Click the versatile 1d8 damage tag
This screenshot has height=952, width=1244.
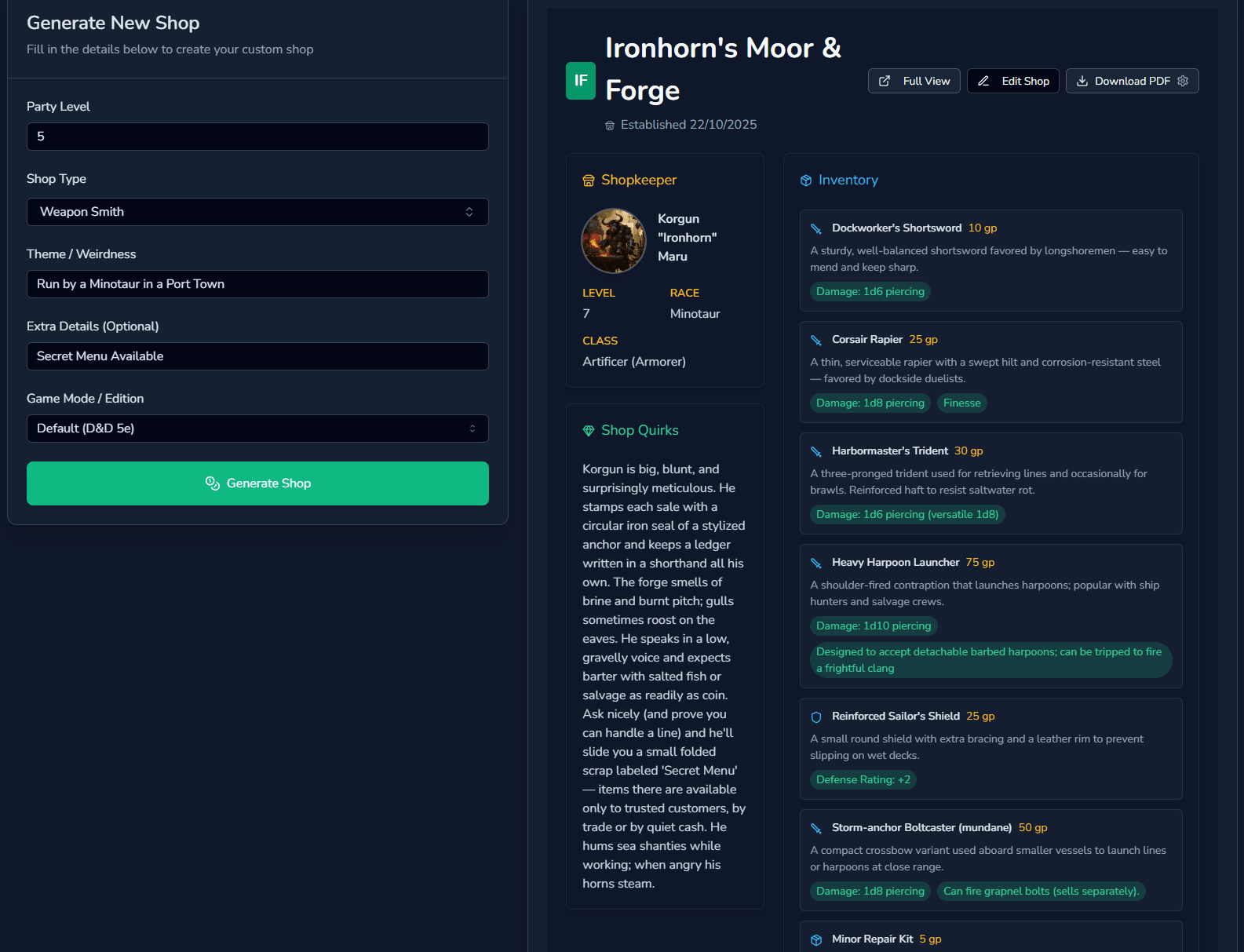pos(907,515)
